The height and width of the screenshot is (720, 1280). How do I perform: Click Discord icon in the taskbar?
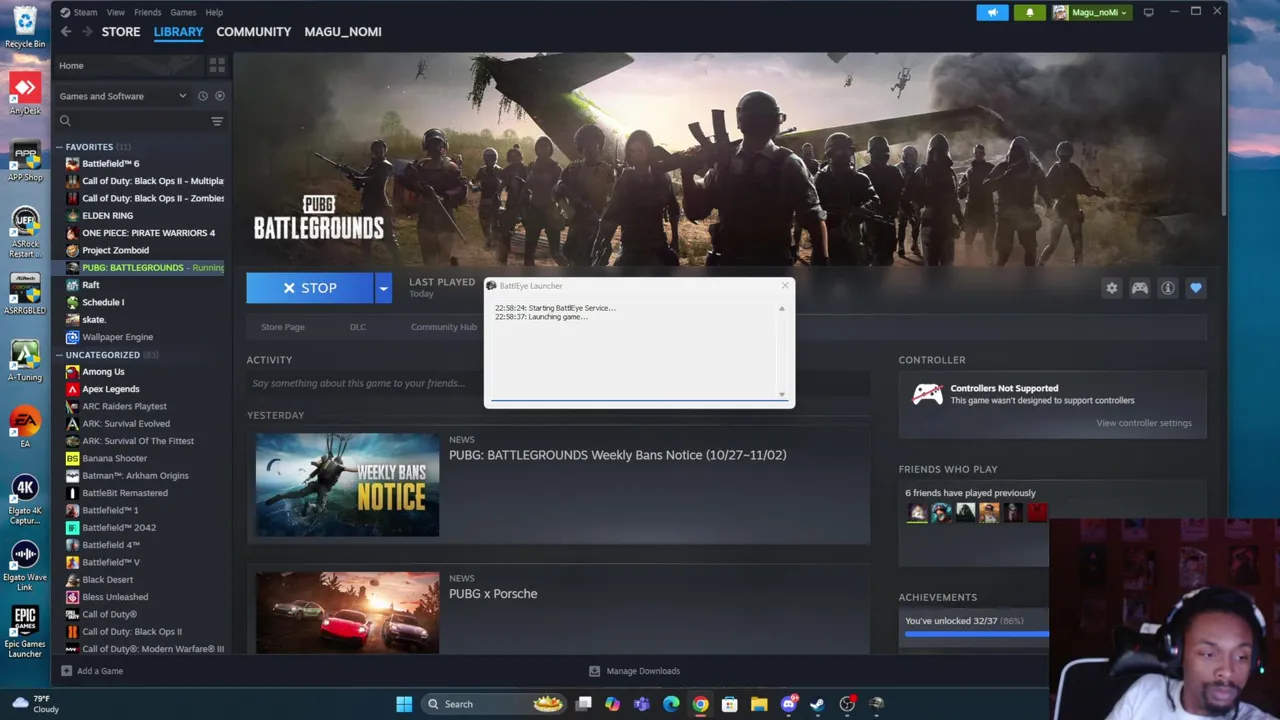(789, 704)
